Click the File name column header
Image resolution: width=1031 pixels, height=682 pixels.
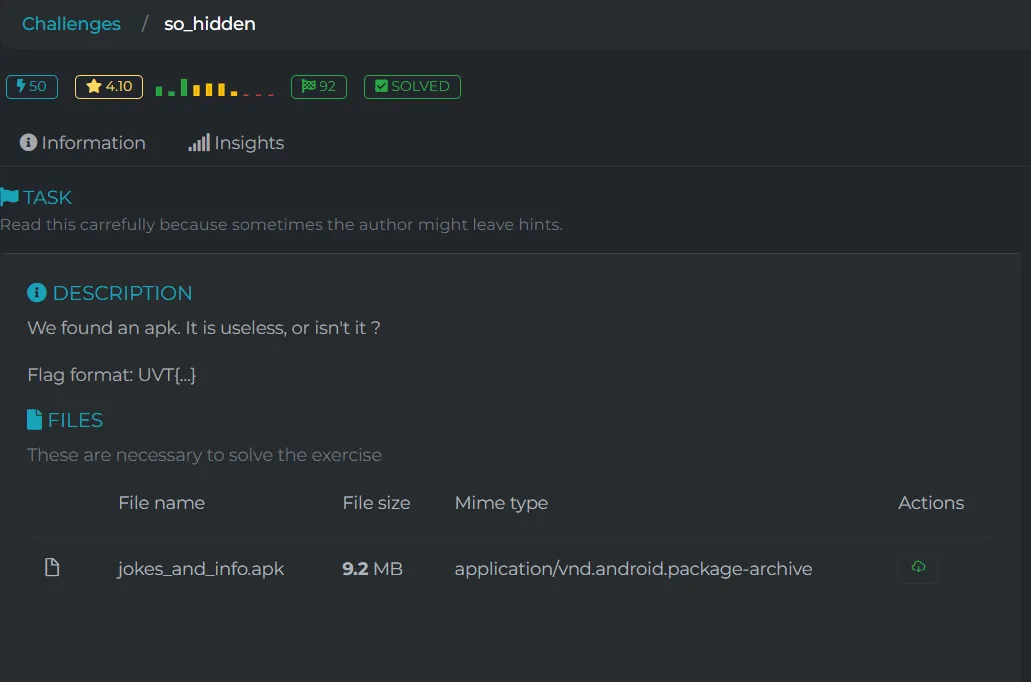162,502
